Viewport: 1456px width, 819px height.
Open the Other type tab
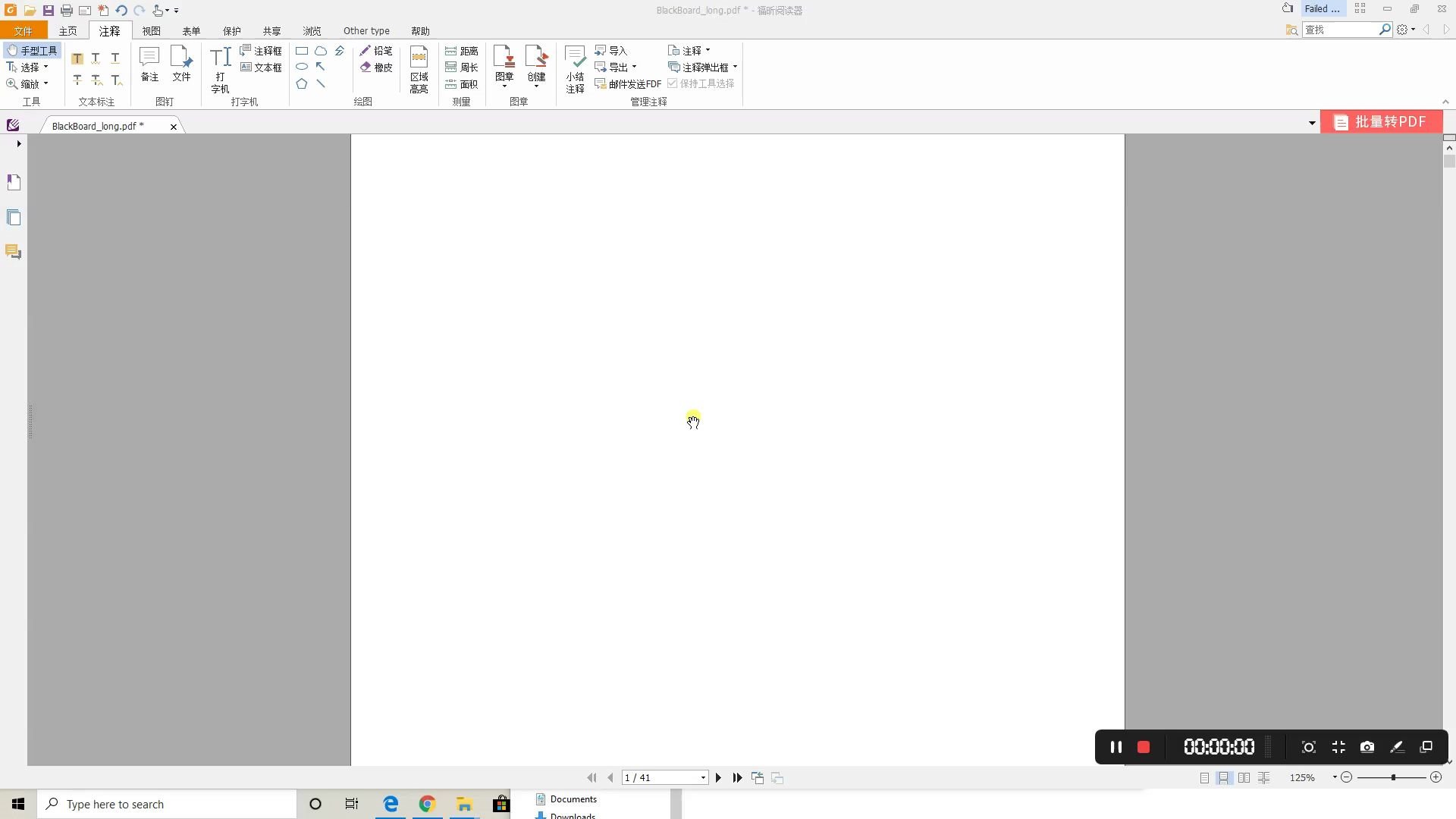[x=366, y=31]
